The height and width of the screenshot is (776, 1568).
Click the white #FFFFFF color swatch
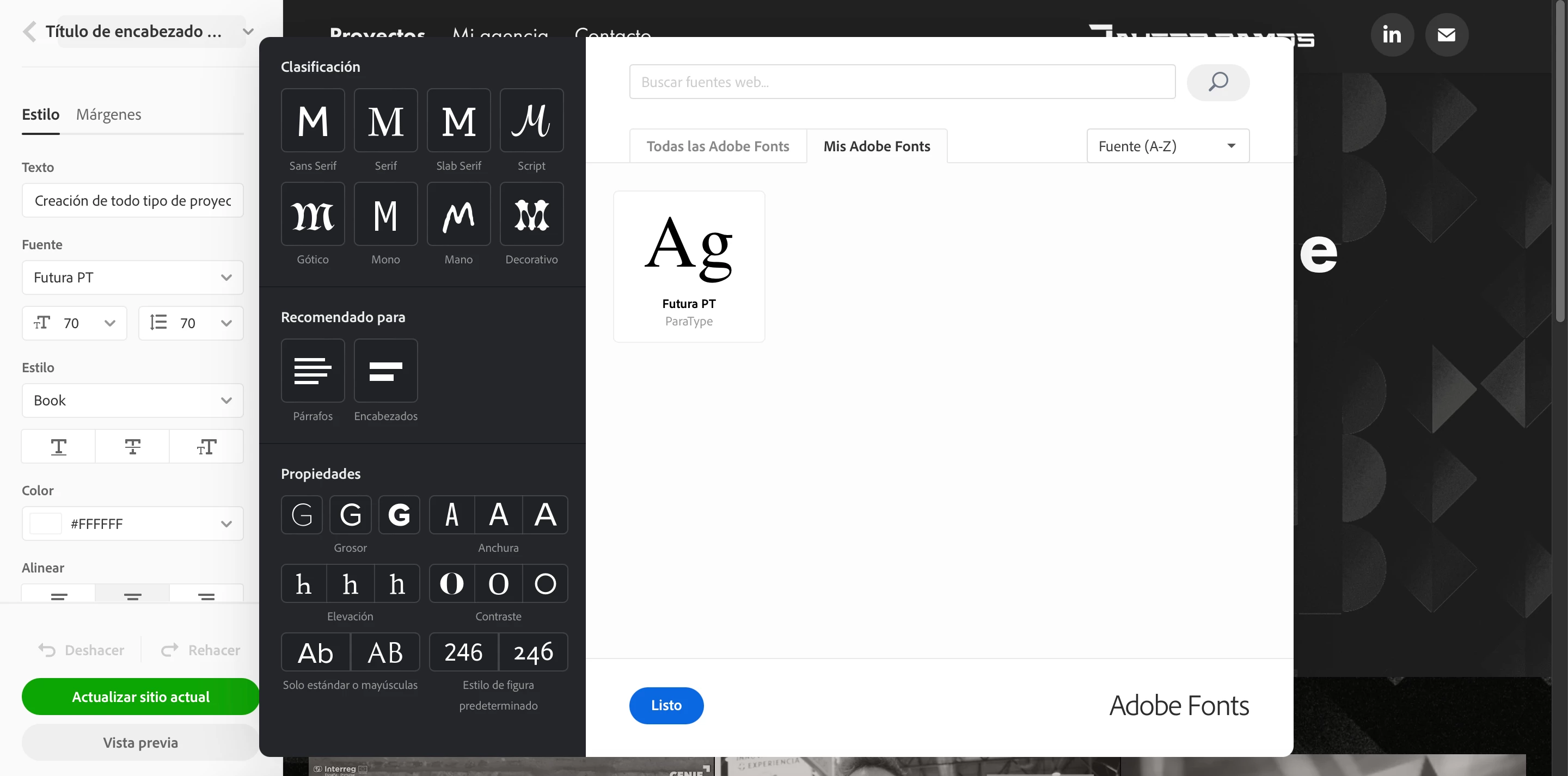tap(46, 524)
